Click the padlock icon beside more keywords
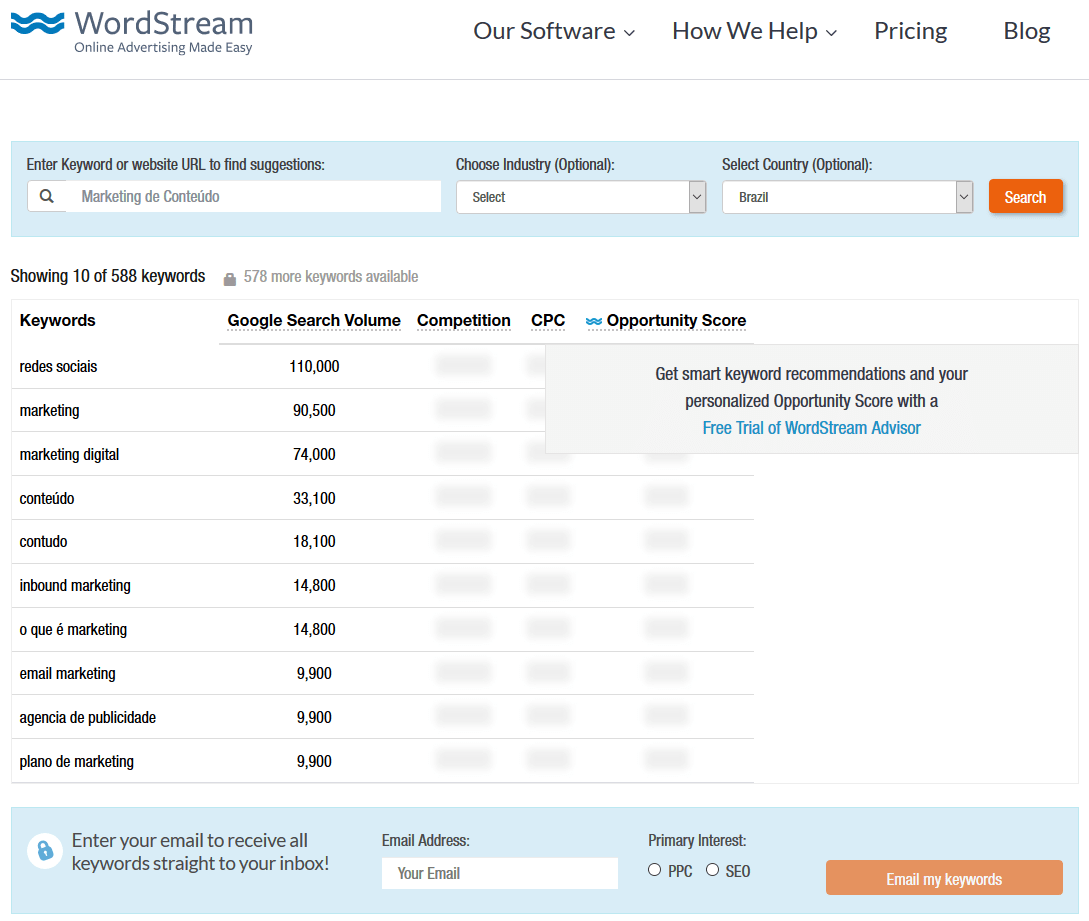Screen dimensions: 1089x921 pos(230,278)
